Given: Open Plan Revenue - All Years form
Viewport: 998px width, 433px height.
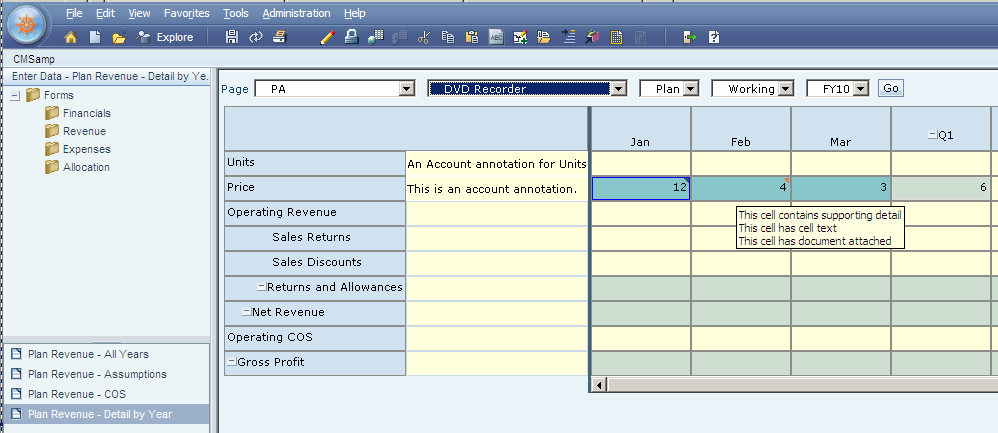Looking at the screenshot, I should (88, 354).
